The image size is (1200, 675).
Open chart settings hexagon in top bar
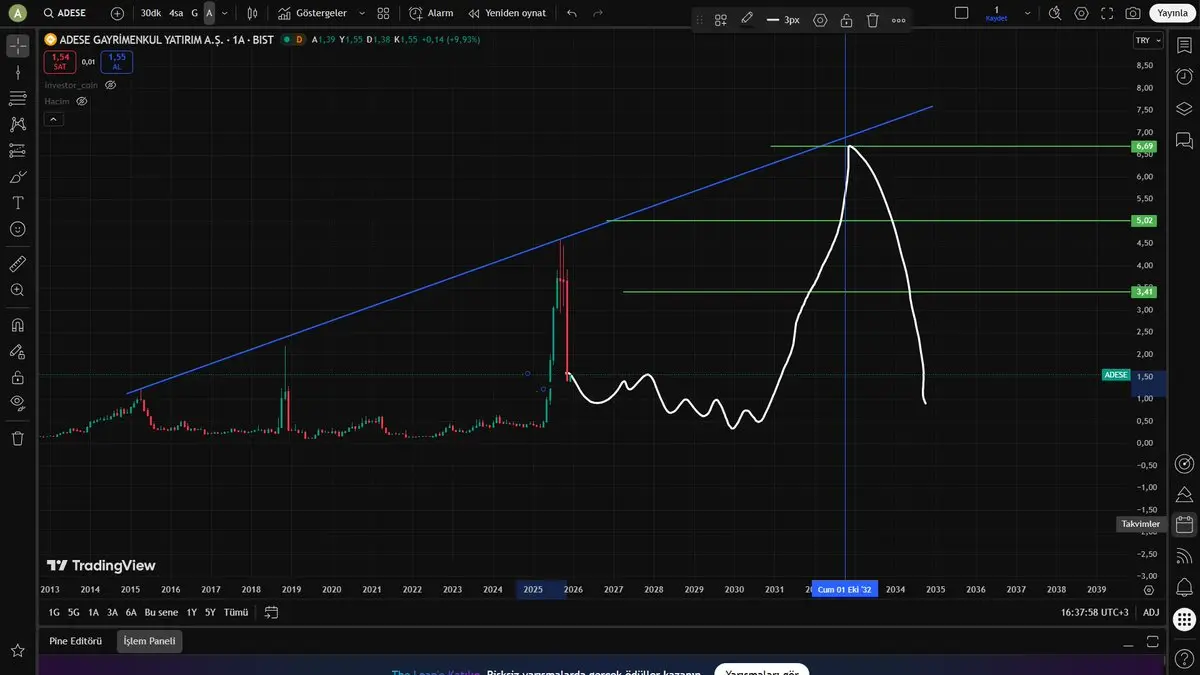pyautogui.click(x=1081, y=13)
